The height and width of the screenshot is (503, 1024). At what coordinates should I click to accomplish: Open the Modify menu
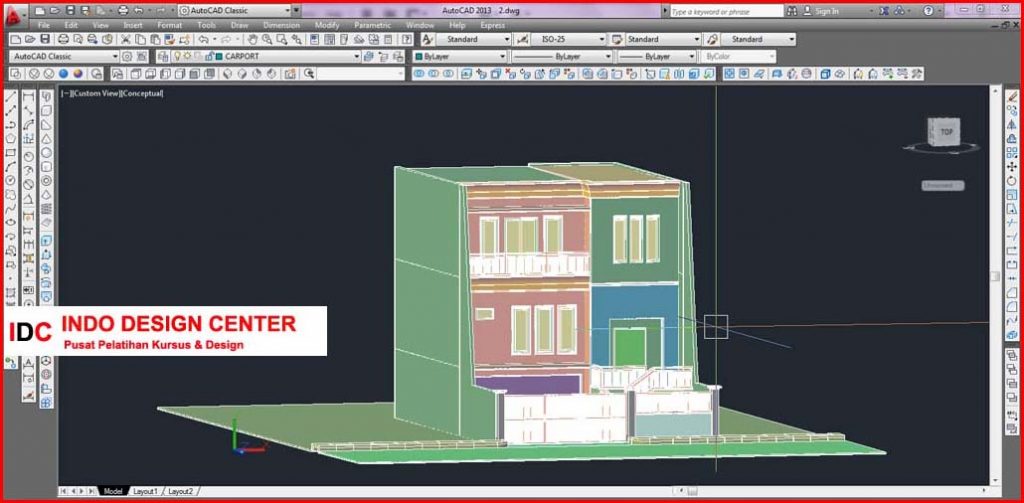[327, 25]
